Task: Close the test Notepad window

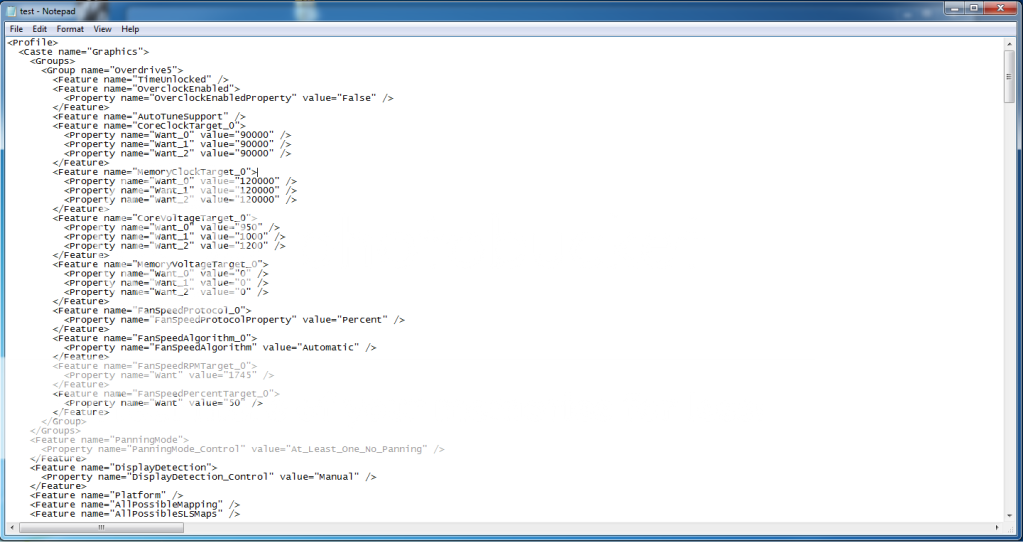Action: click(x=1000, y=9)
